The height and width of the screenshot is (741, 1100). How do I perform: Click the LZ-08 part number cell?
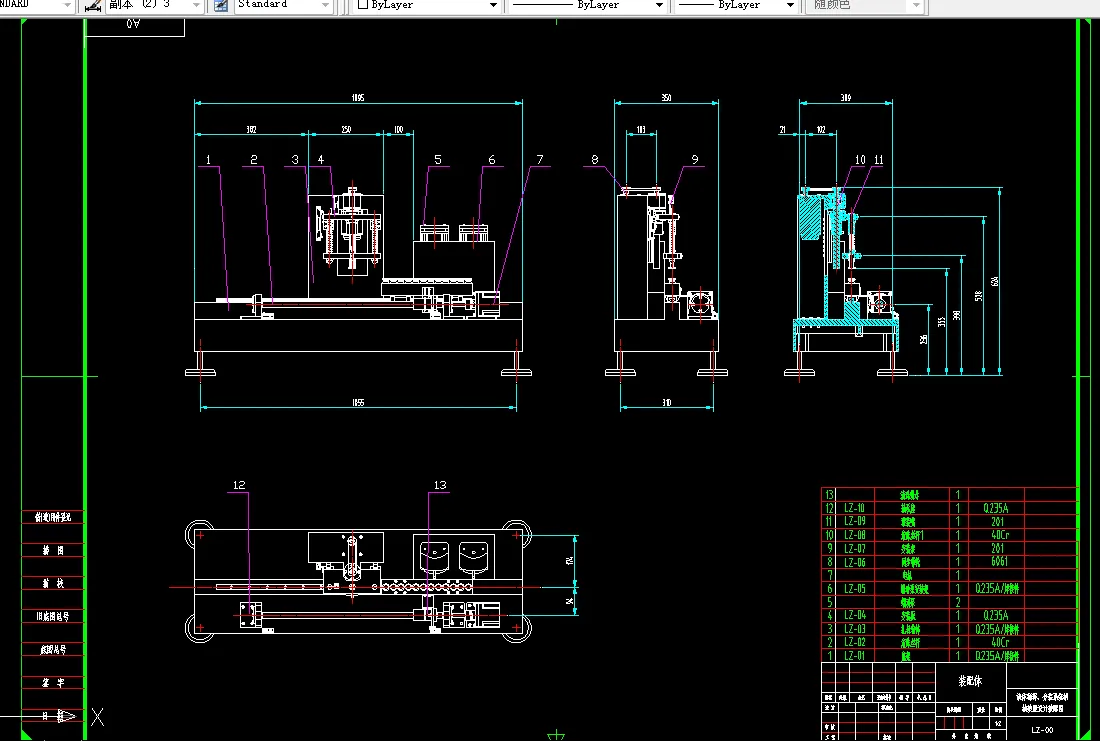point(854,535)
